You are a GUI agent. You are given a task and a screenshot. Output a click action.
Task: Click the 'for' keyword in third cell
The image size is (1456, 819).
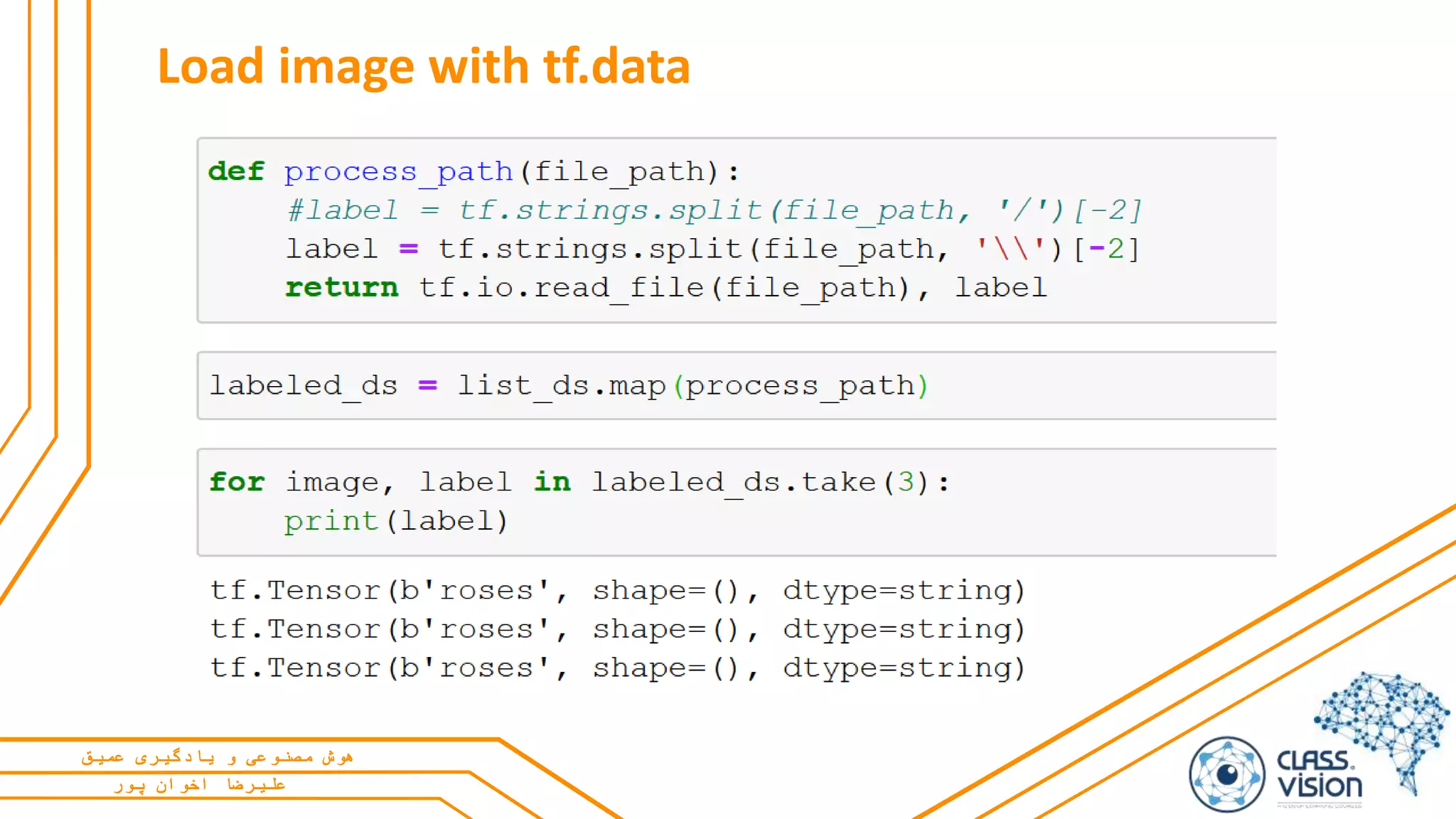(237, 482)
